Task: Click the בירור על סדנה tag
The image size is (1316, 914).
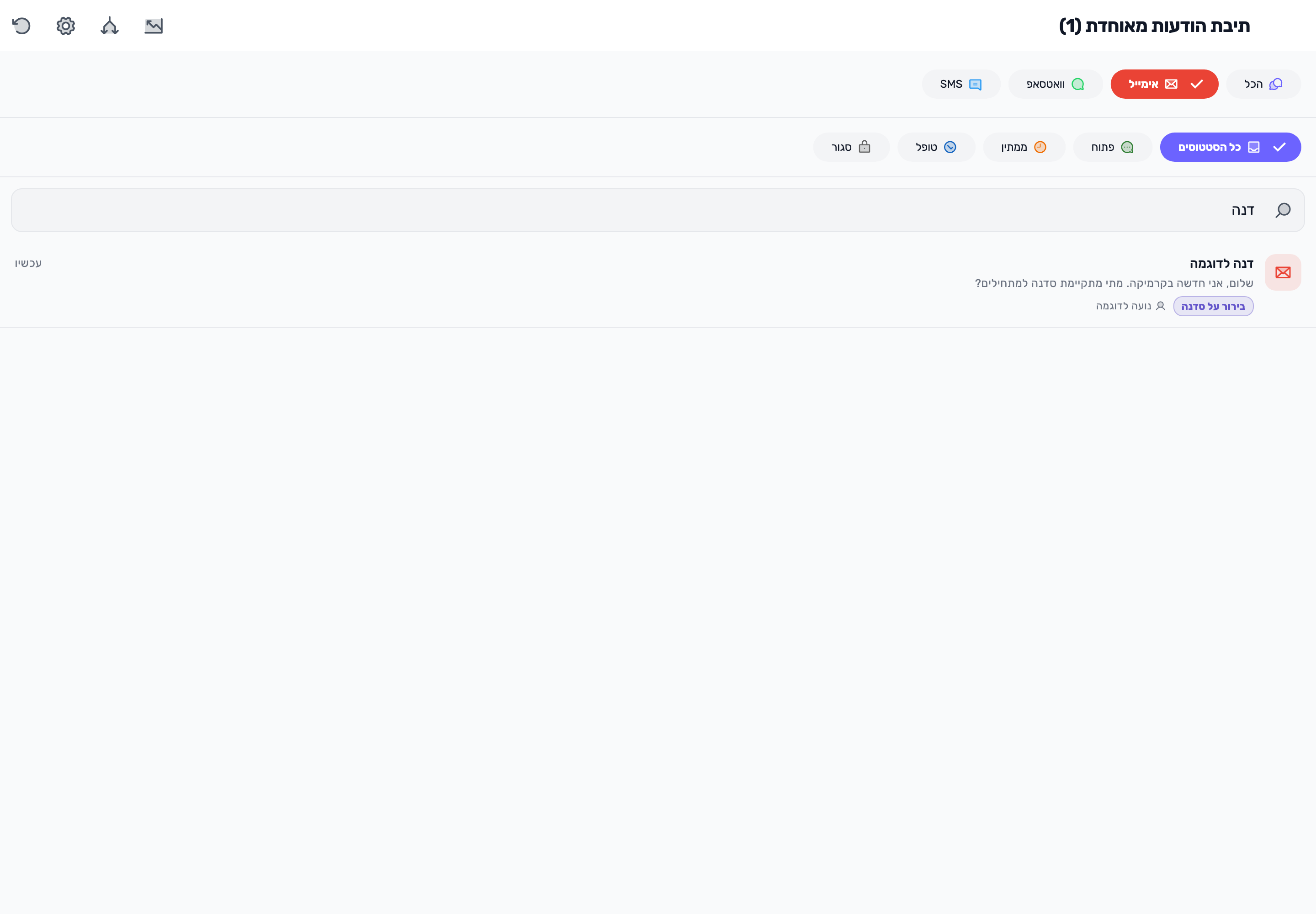Action: pos(1213,306)
